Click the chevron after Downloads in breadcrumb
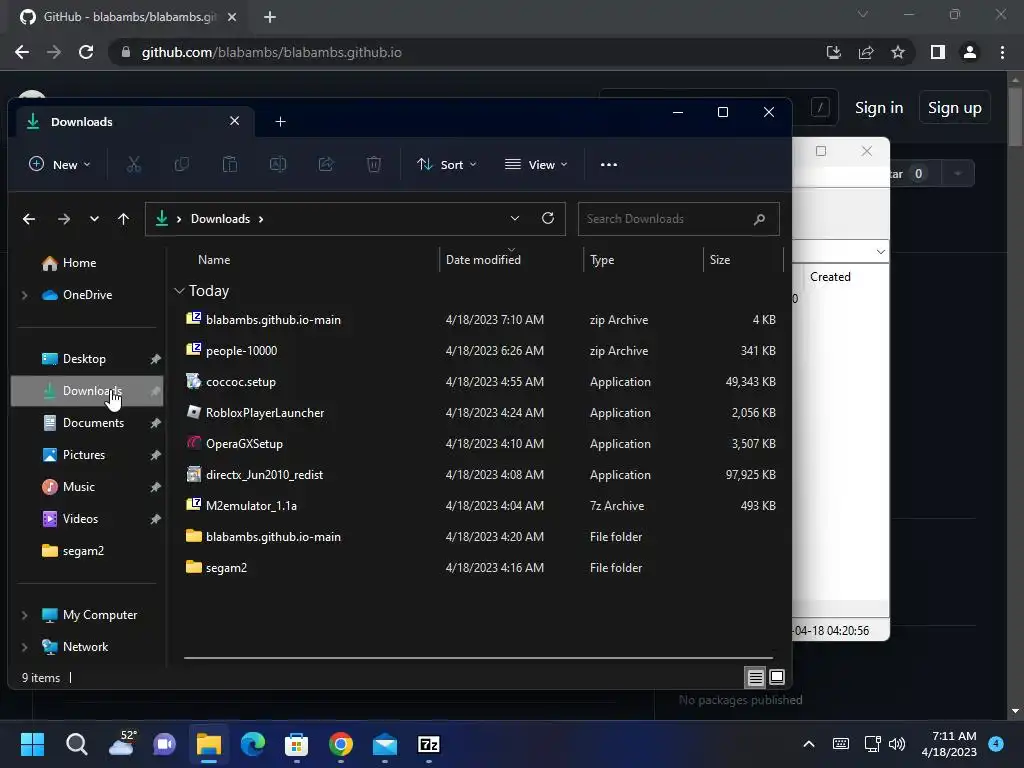This screenshot has height=768, width=1024. pyautogui.click(x=261, y=219)
